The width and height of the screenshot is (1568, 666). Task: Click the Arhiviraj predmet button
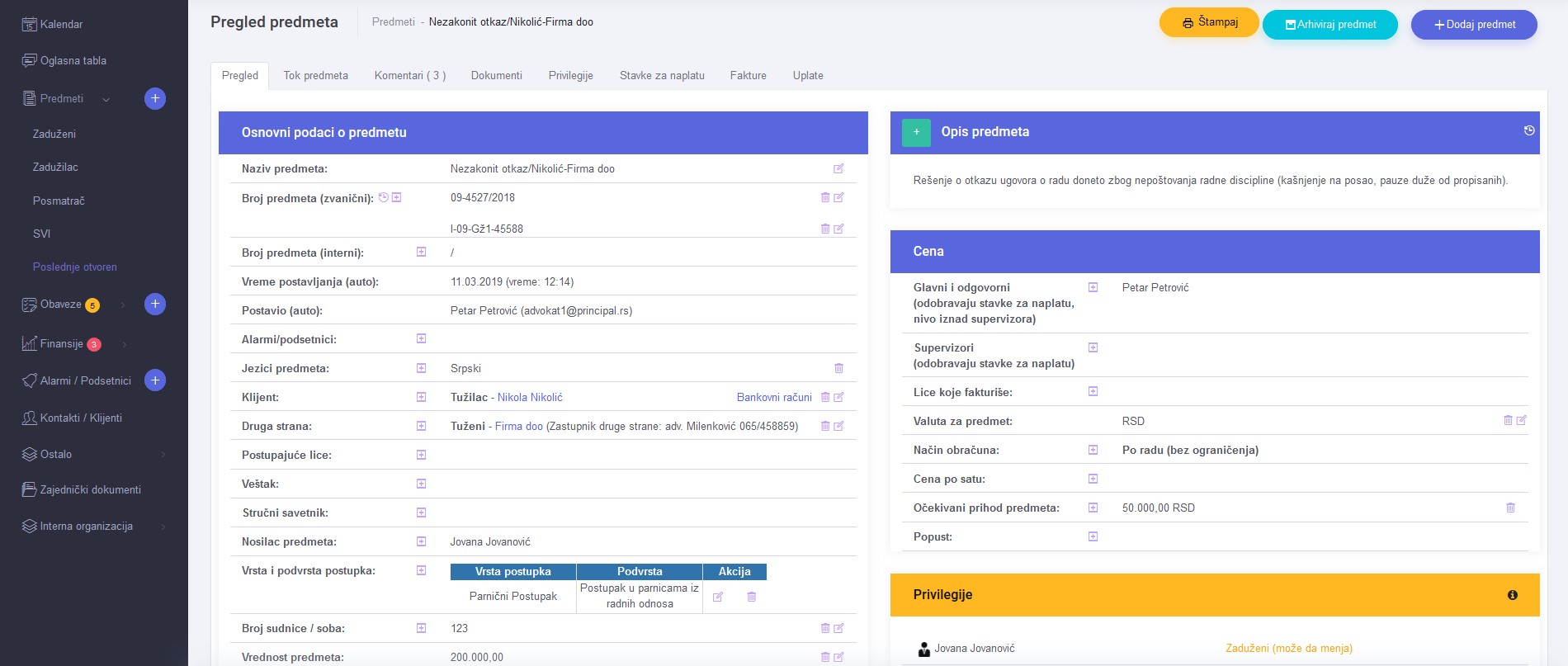coord(1329,25)
